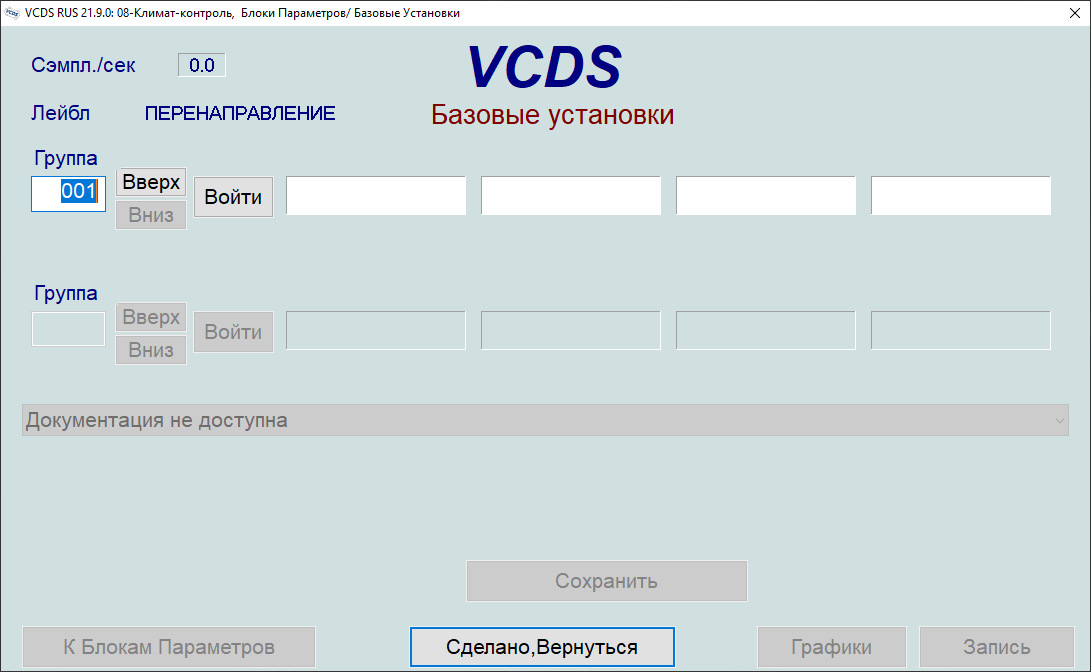The width and height of the screenshot is (1091, 672).
Task: Click the third lower group value field
Action: (765, 330)
